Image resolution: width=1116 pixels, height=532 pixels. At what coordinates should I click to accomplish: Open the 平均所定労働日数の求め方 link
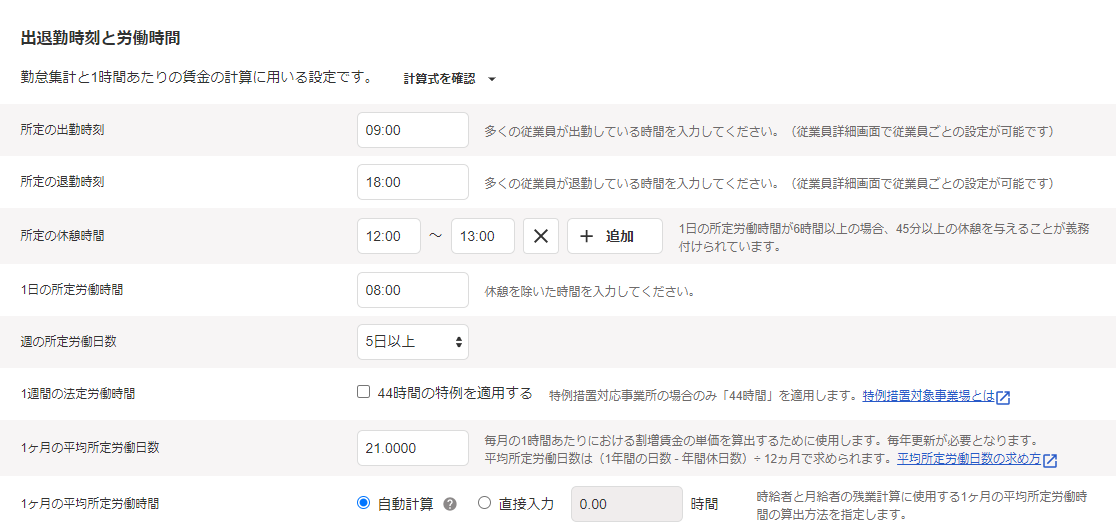pyautogui.click(x=968, y=460)
